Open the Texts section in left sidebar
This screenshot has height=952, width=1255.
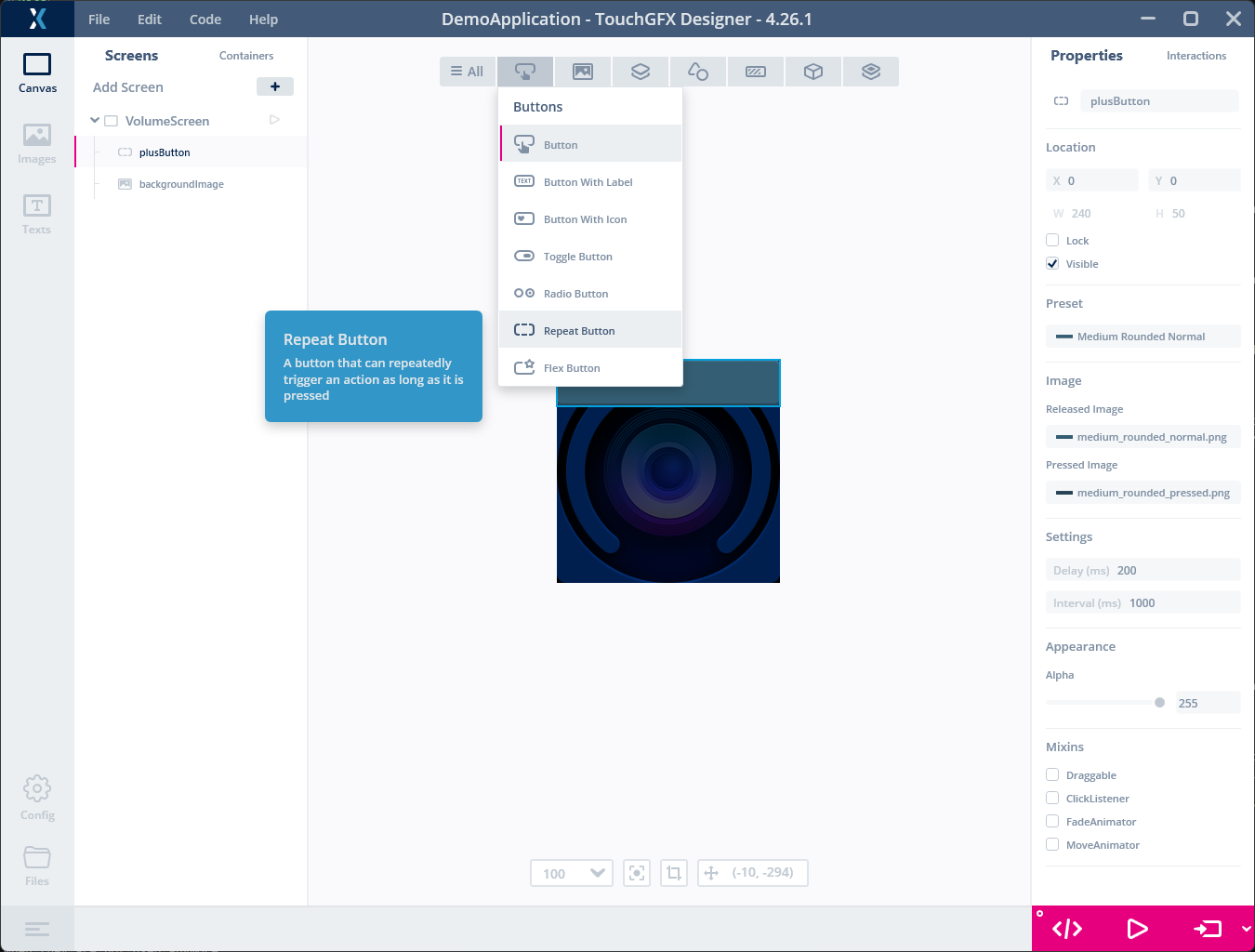tap(37, 215)
